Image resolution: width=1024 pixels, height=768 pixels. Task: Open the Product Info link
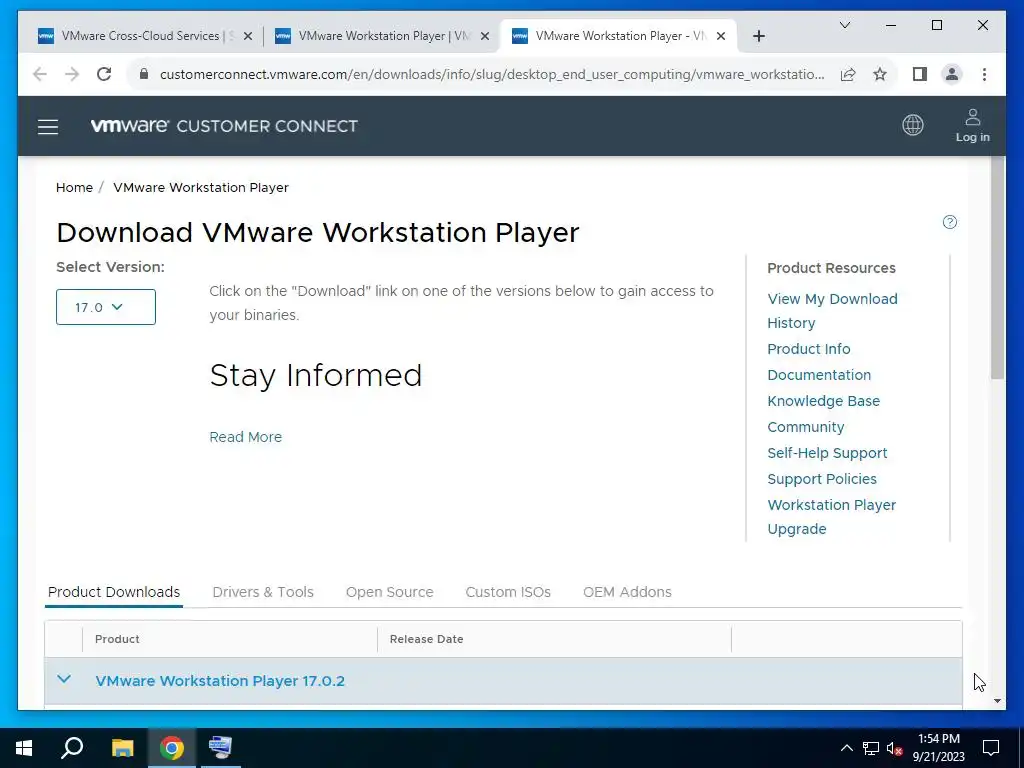tap(808, 349)
